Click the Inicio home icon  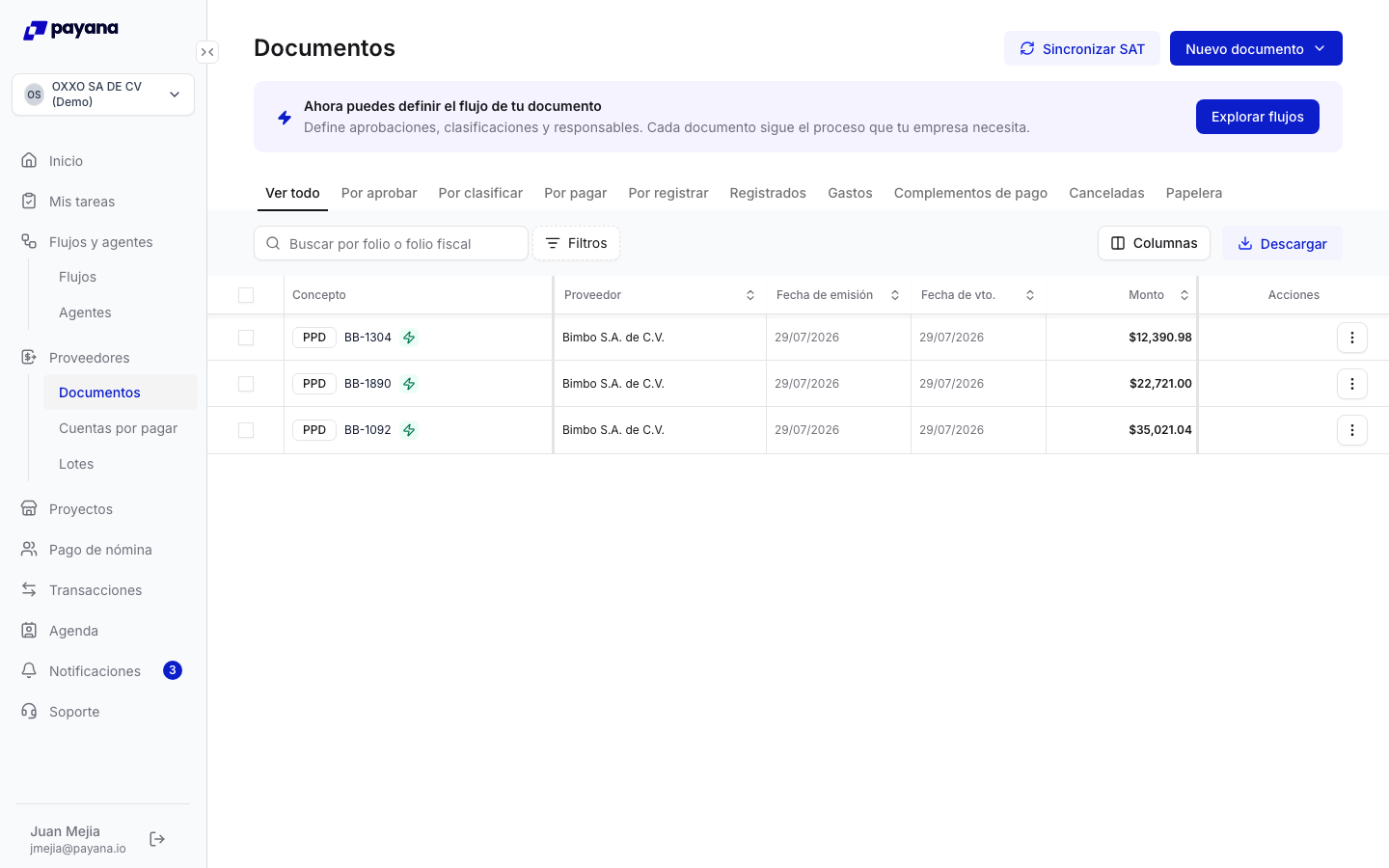pos(30,160)
